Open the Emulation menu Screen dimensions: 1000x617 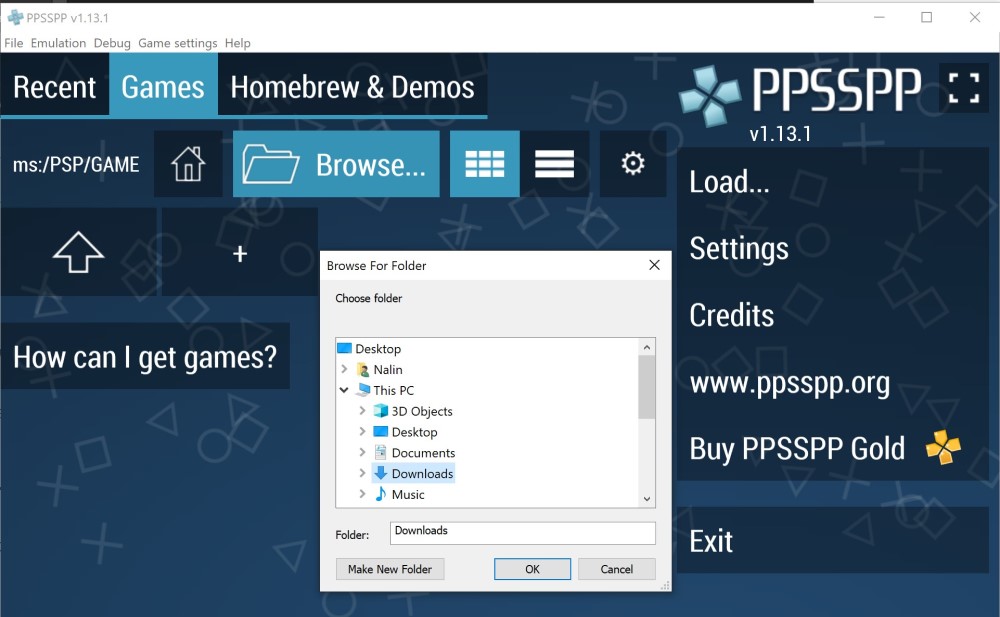click(x=58, y=43)
